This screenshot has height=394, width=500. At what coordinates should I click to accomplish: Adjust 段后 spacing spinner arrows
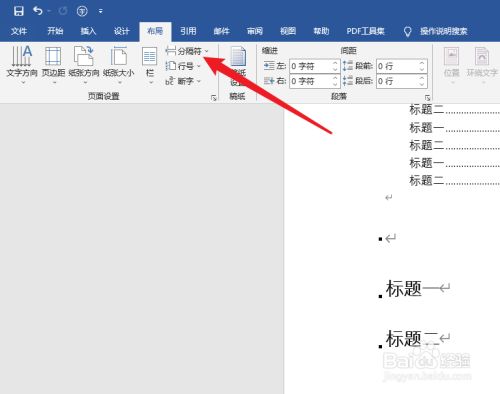click(422, 81)
